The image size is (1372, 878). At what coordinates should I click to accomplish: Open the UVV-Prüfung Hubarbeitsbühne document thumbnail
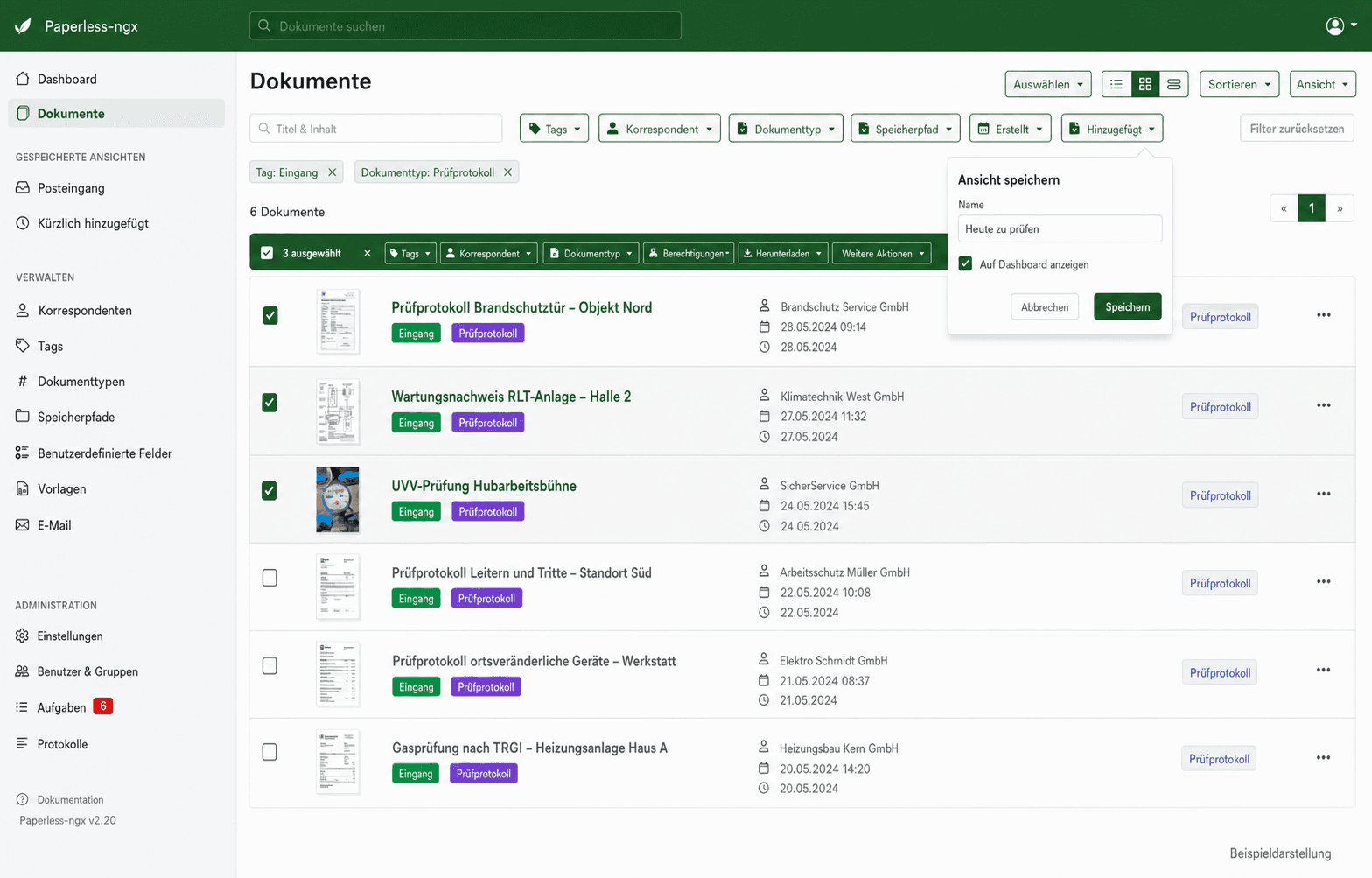click(x=338, y=500)
